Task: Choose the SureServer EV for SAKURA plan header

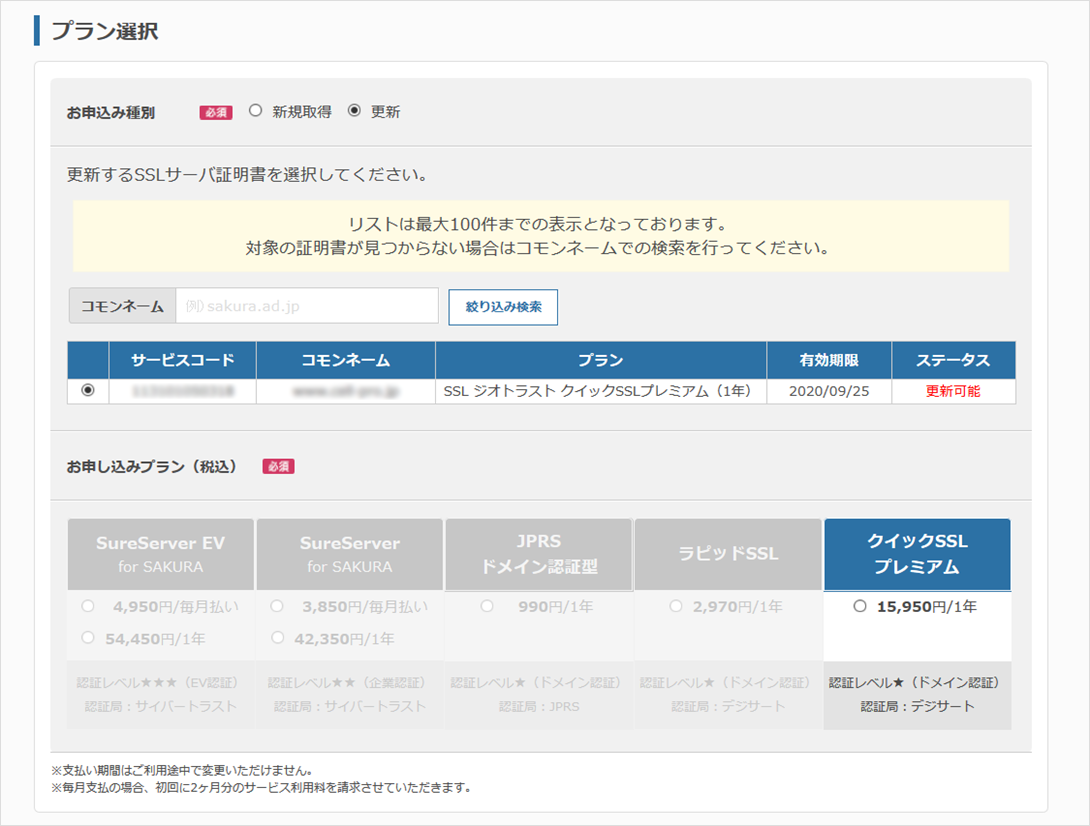Action: pyautogui.click(x=160, y=554)
